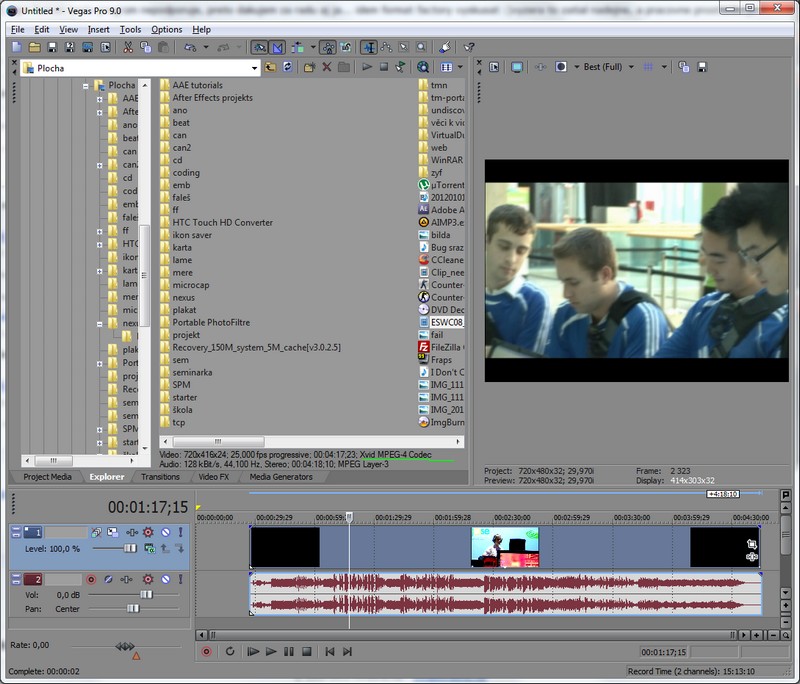Expand the Explorer views dropdown arrow
The image size is (800, 684).
(460, 68)
